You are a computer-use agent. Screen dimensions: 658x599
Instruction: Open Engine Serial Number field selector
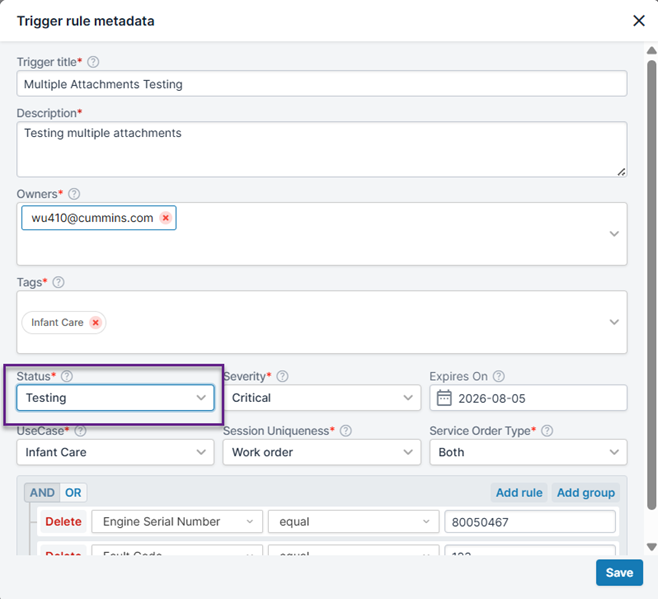tap(176, 522)
